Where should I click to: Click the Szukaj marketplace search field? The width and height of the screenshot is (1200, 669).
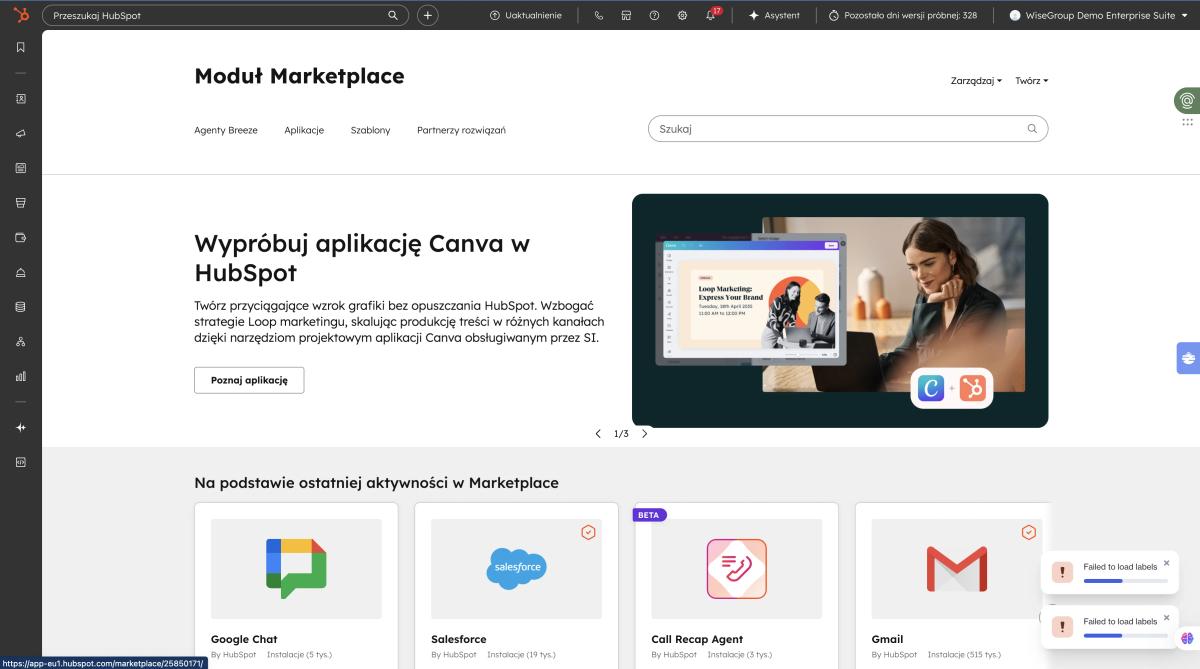[848, 129]
